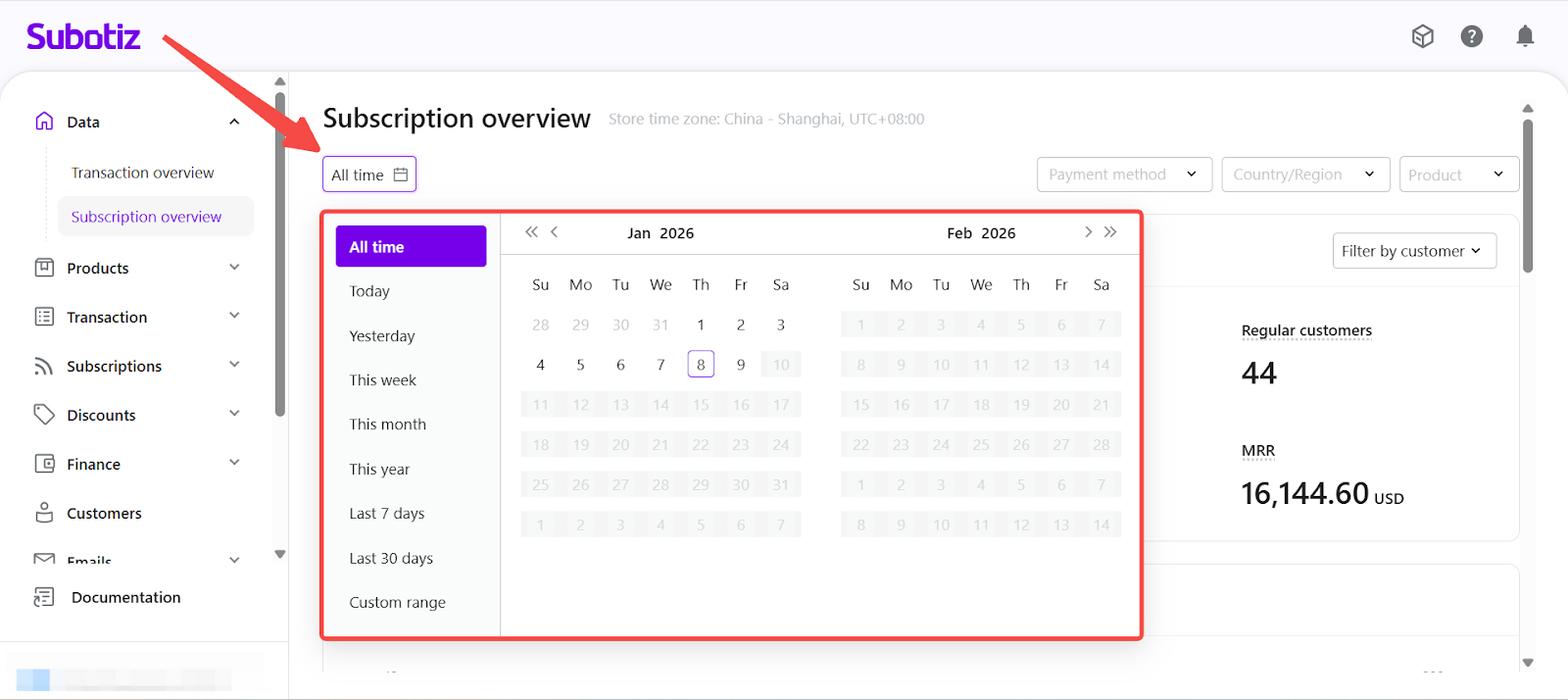Screen dimensions: 1568x700
Task: Collapse the Data sidebar section
Action: pos(234,122)
